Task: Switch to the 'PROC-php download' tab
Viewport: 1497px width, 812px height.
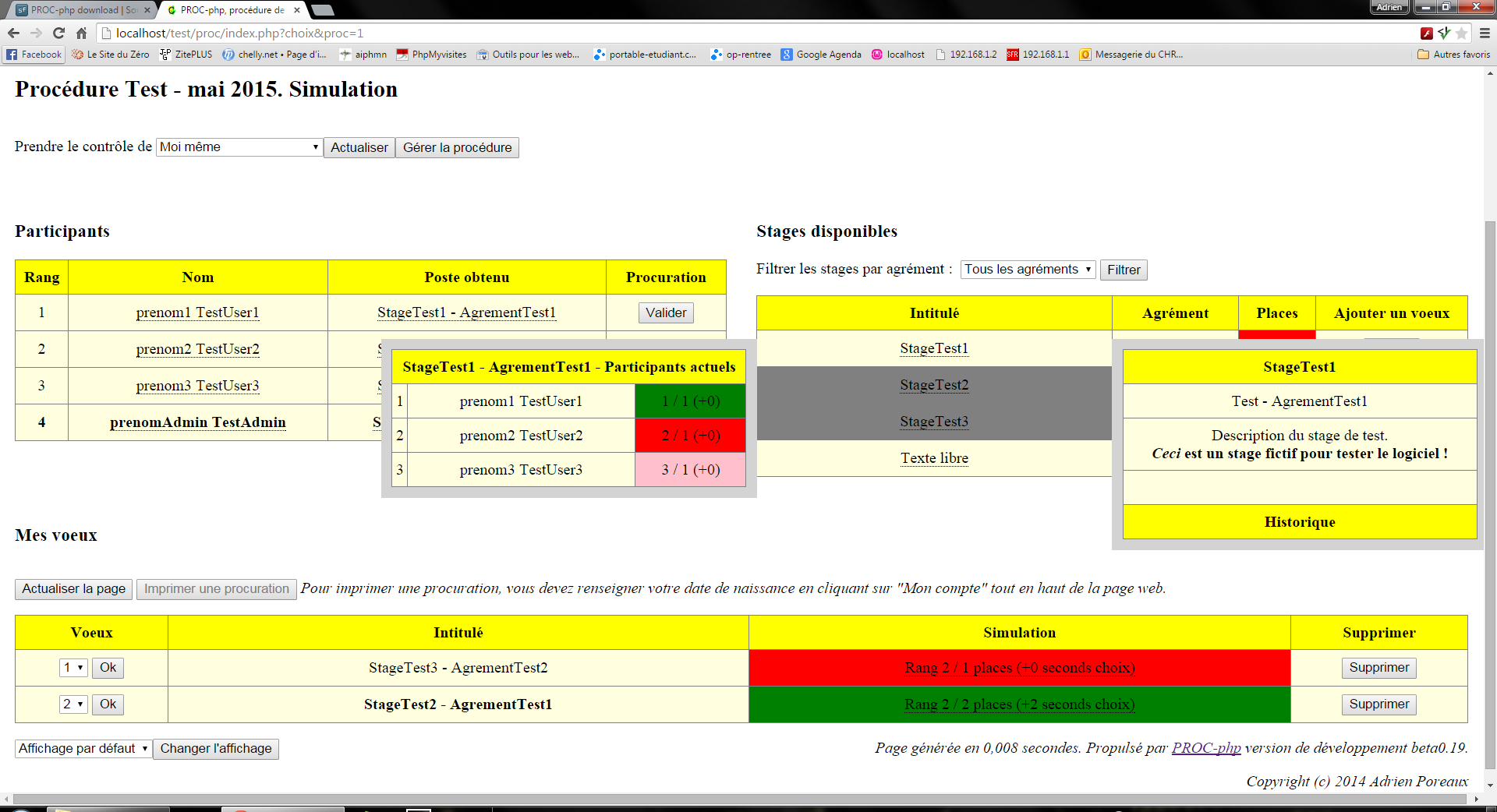Action: click(x=76, y=10)
